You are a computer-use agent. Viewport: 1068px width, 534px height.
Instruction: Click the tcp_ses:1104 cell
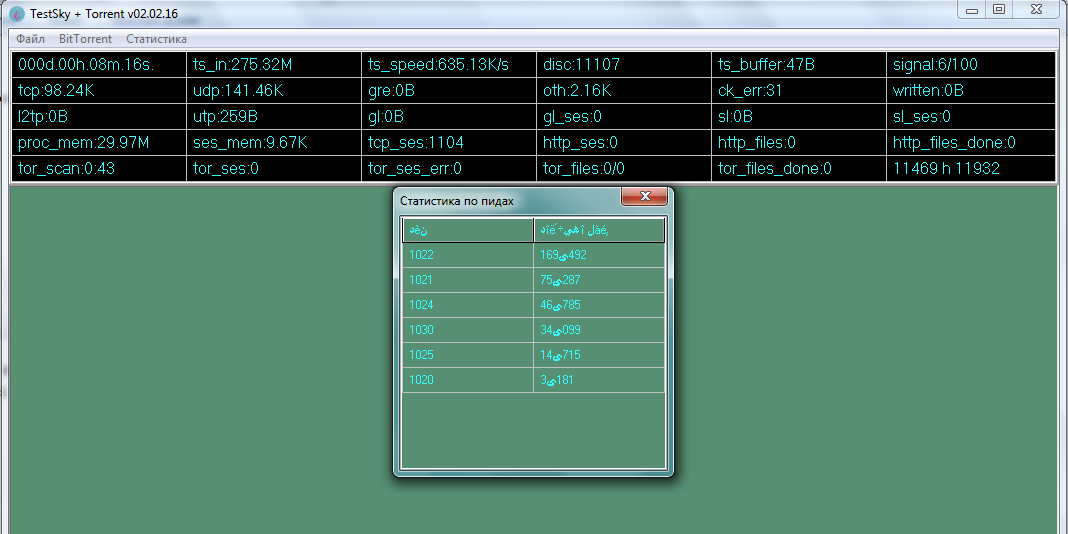pyautogui.click(x=447, y=143)
